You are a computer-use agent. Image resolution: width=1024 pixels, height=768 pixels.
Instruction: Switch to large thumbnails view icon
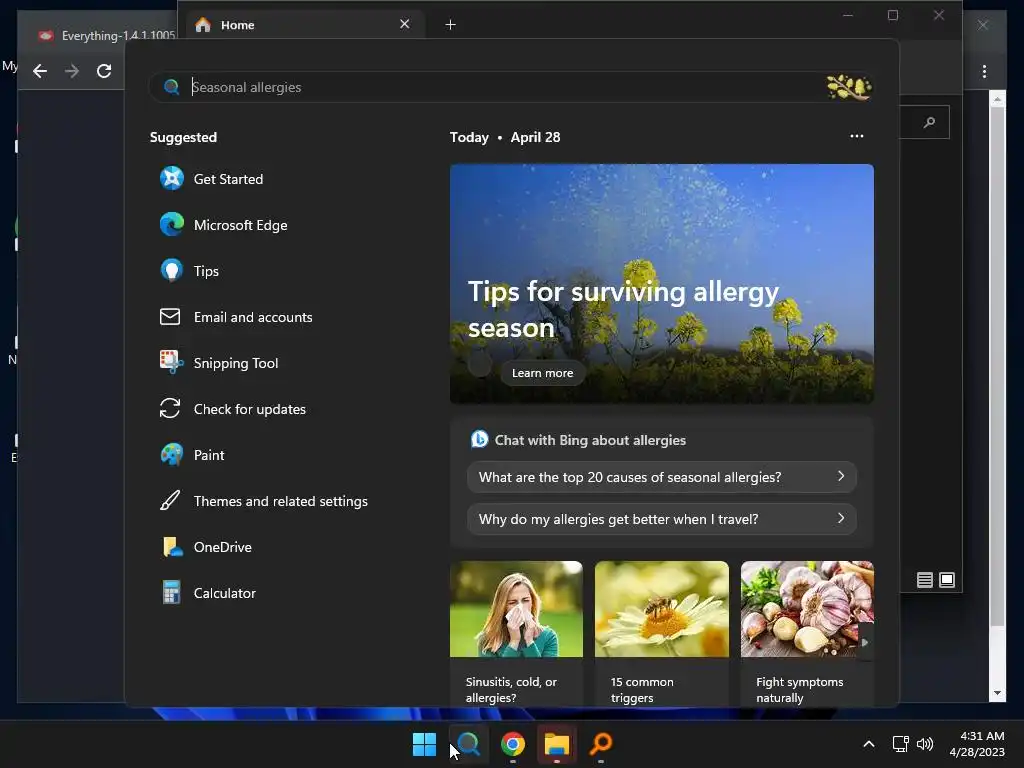[x=947, y=580]
